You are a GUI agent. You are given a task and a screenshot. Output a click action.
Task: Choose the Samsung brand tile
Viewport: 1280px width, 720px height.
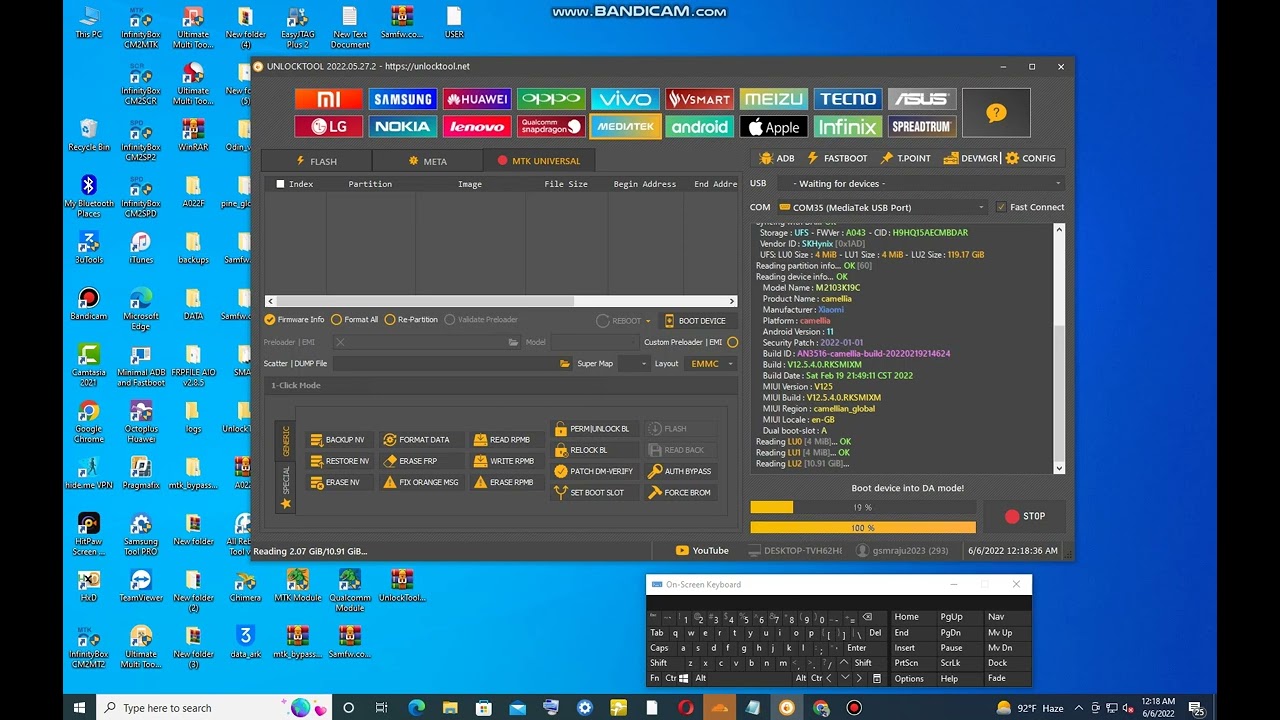click(x=403, y=99)
